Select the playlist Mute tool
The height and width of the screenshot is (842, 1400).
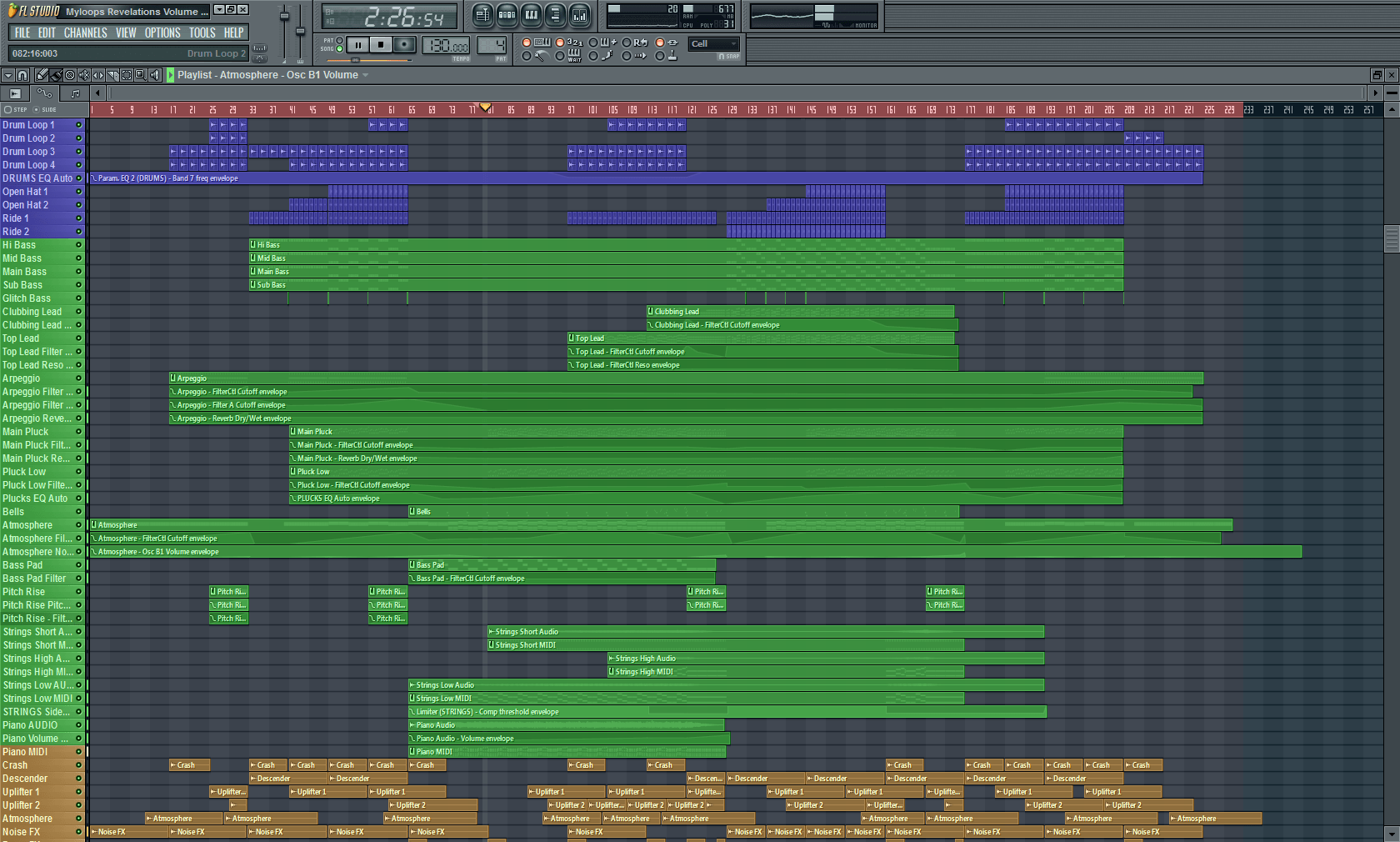(x=84, y=75)
